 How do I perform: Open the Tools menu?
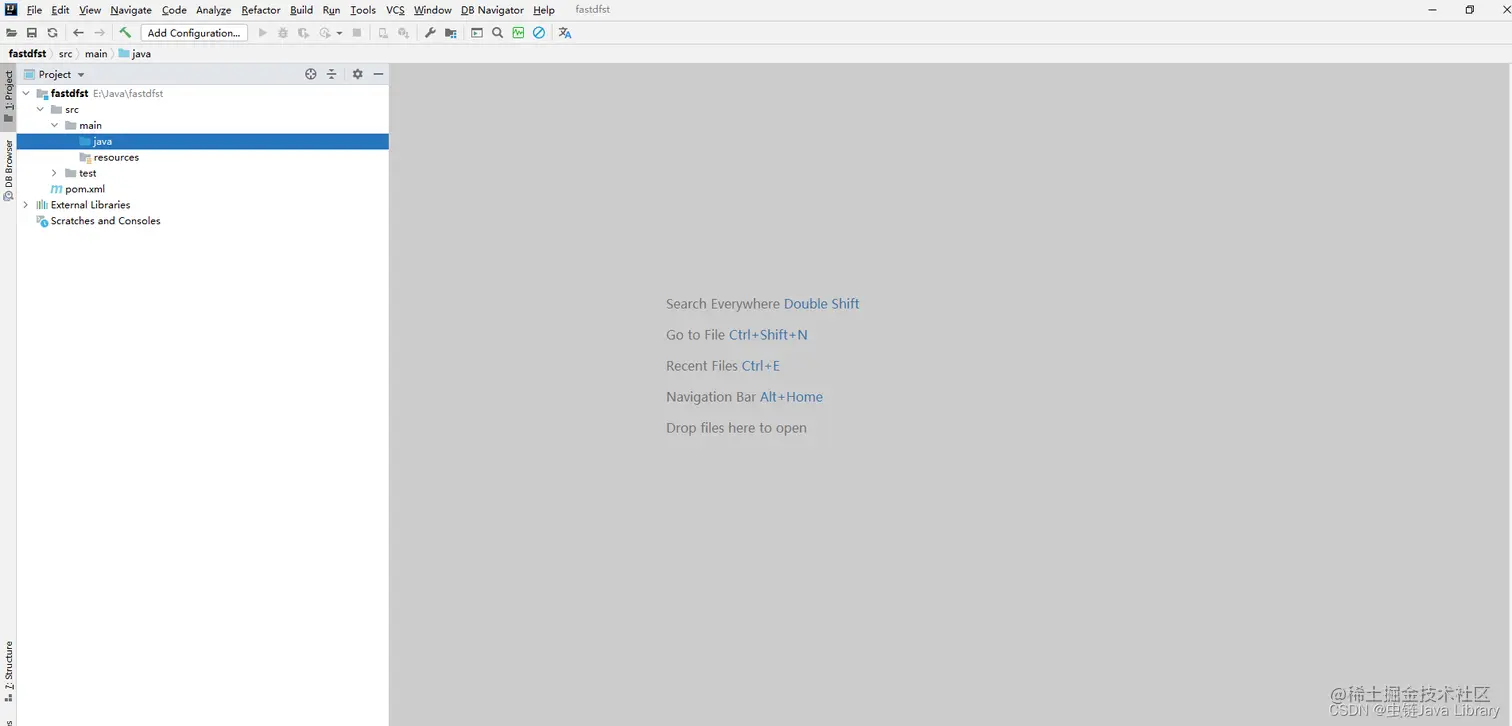[363, 10]
